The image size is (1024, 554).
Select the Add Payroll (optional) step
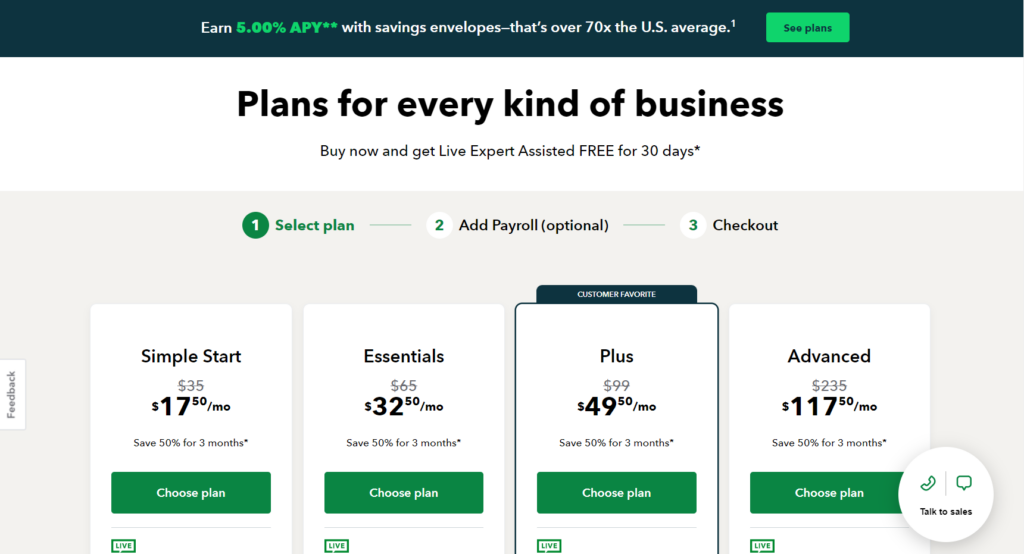534,225
